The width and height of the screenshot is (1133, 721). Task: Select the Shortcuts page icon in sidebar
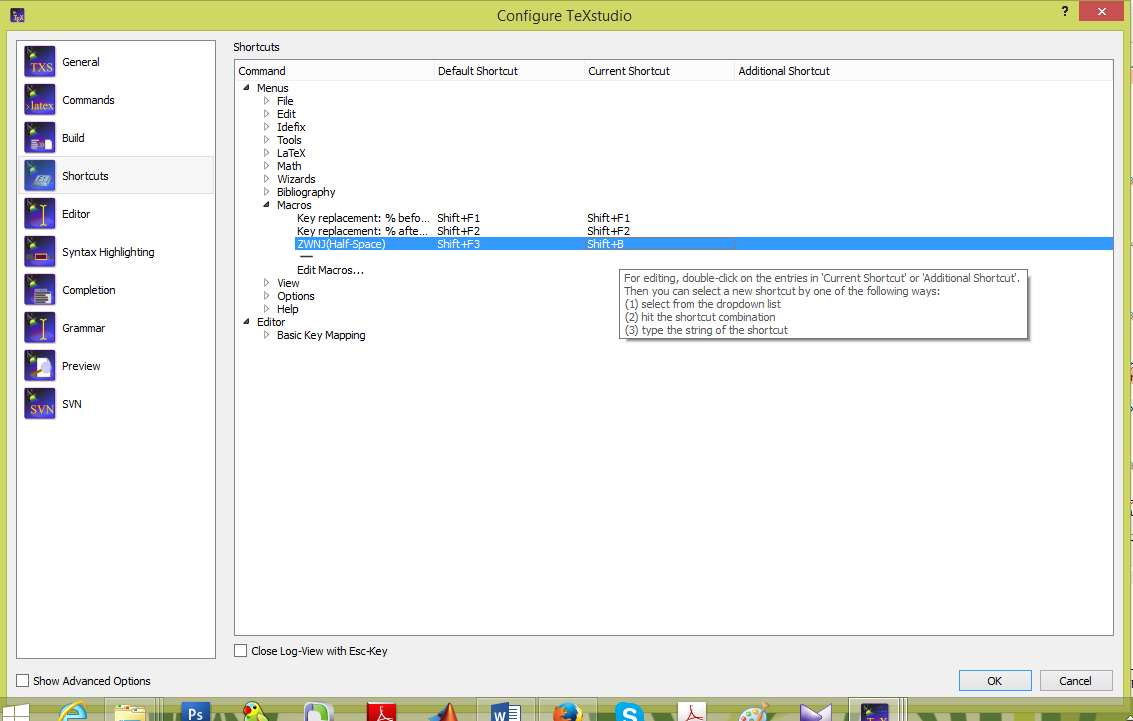point(40,176)
